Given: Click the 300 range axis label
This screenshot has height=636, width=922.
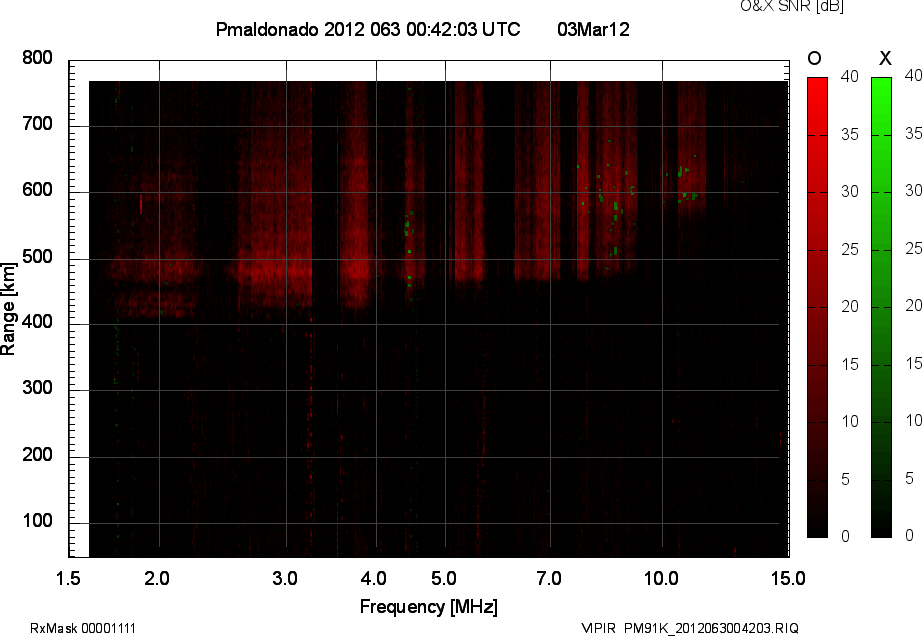Looking at the screenshot, I should 38,388.
